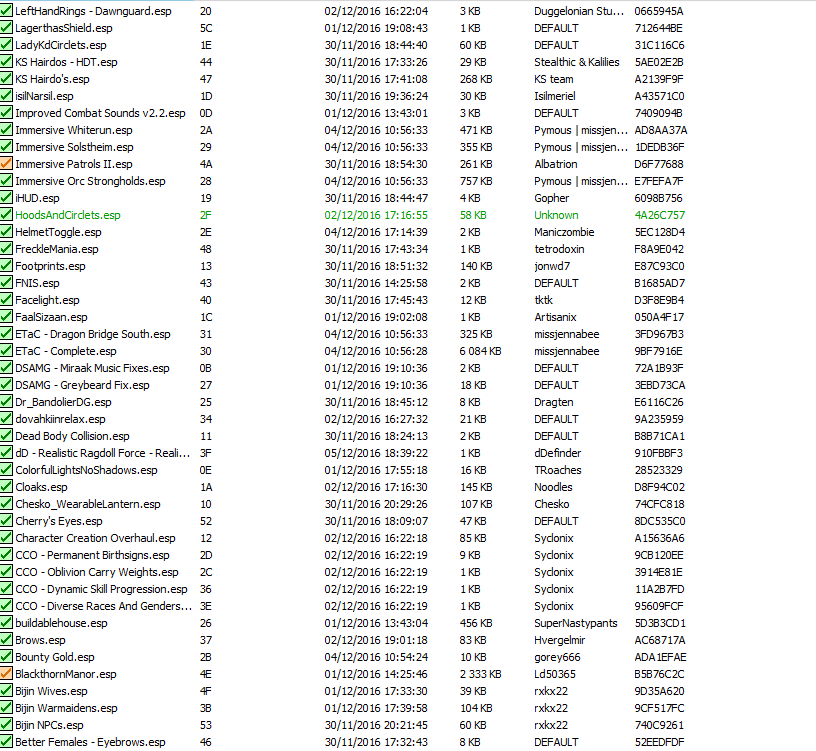Screen dimensions: 816x751
Task: Uncheck the LeftHandRings - Dawnguard.esp checkbox
Action: coord(6,11)
